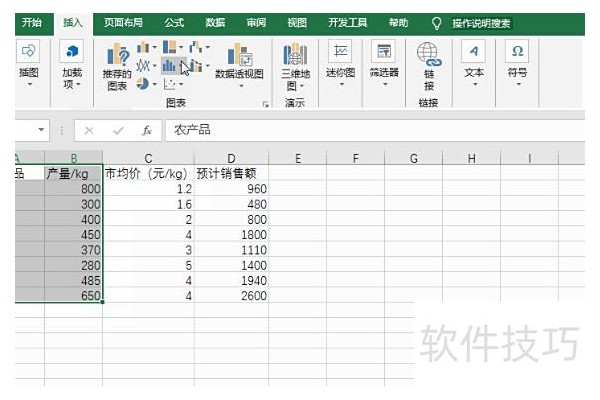The width and height of the screenshot is (600, 400).
Task: Select column C header
Action: [148, 158]
